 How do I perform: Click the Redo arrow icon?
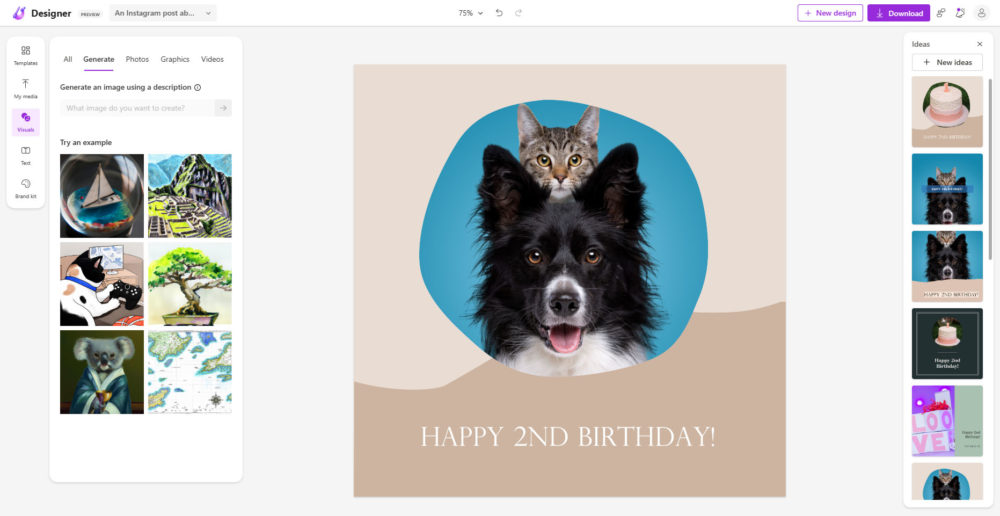518,13
